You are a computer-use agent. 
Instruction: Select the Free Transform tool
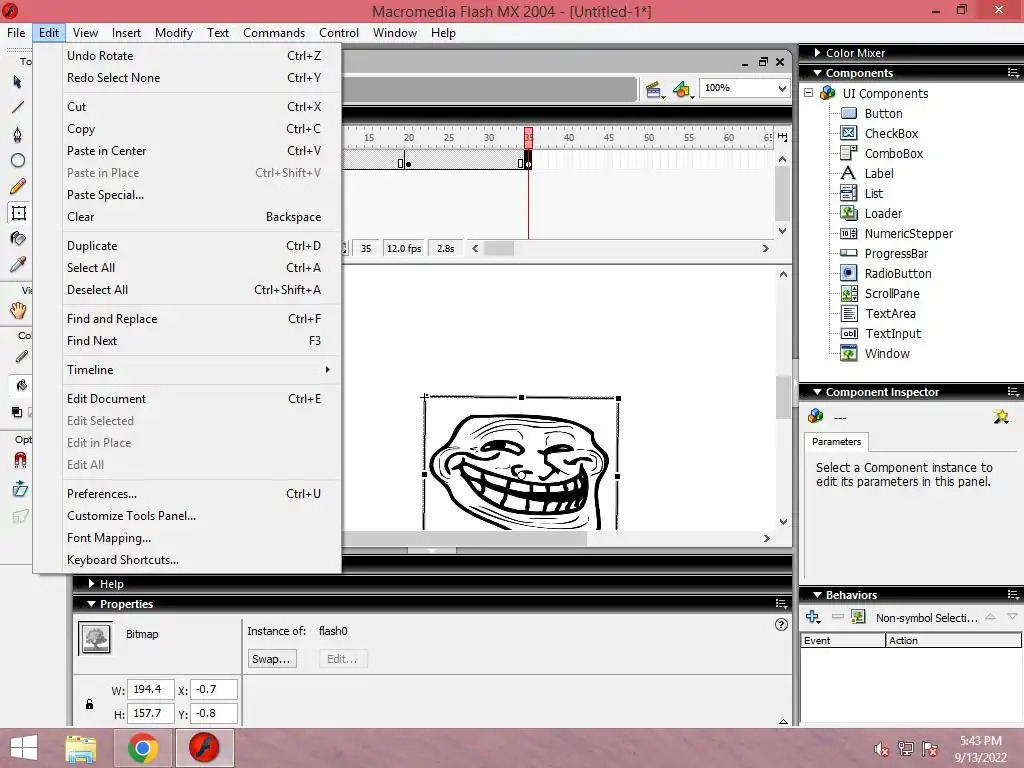pyautogui.click(x=18, y=213)
